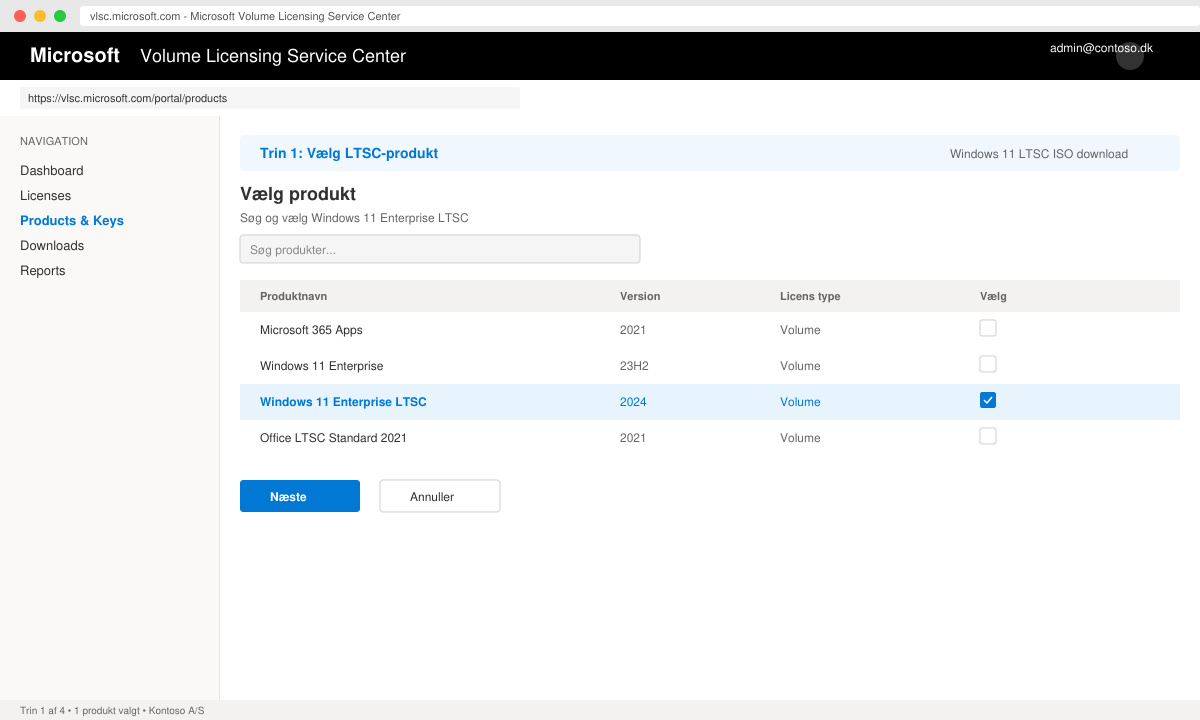Uncheck the Windows 11 Enterprise LTSC checkbox
The width and height of the screenshot is (1200, 720).
coord(988,400)
